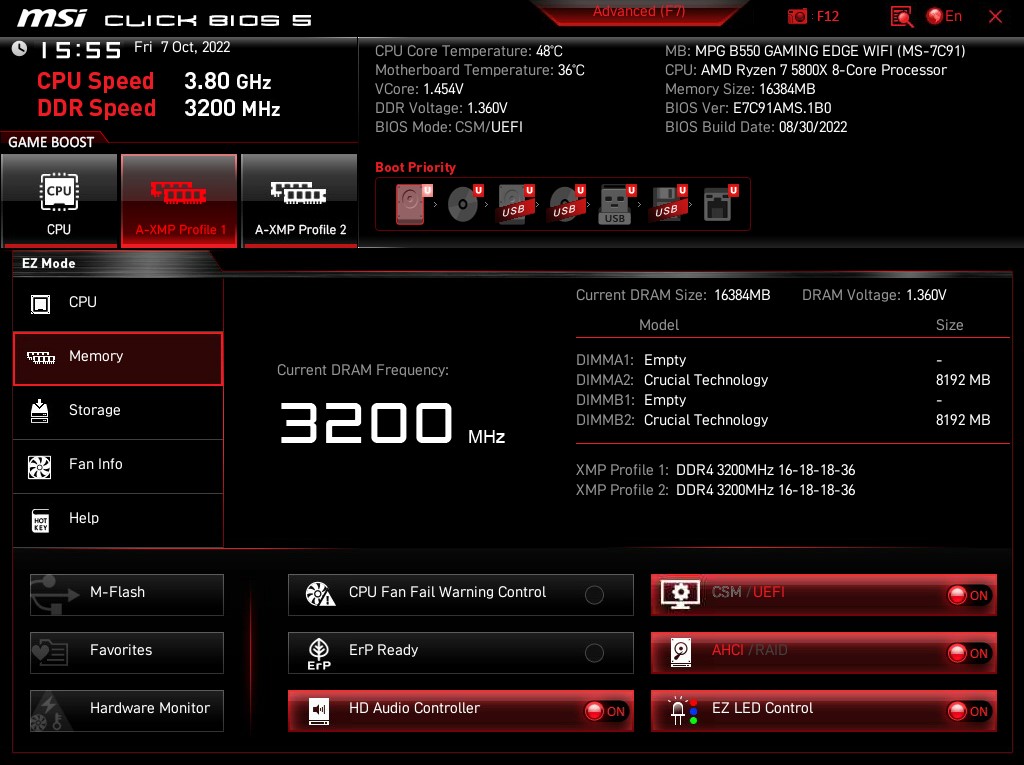Change language via the En globe icon
This screenshot has width=1024, height=765.
pyautogui.click(x=944, y=16)
